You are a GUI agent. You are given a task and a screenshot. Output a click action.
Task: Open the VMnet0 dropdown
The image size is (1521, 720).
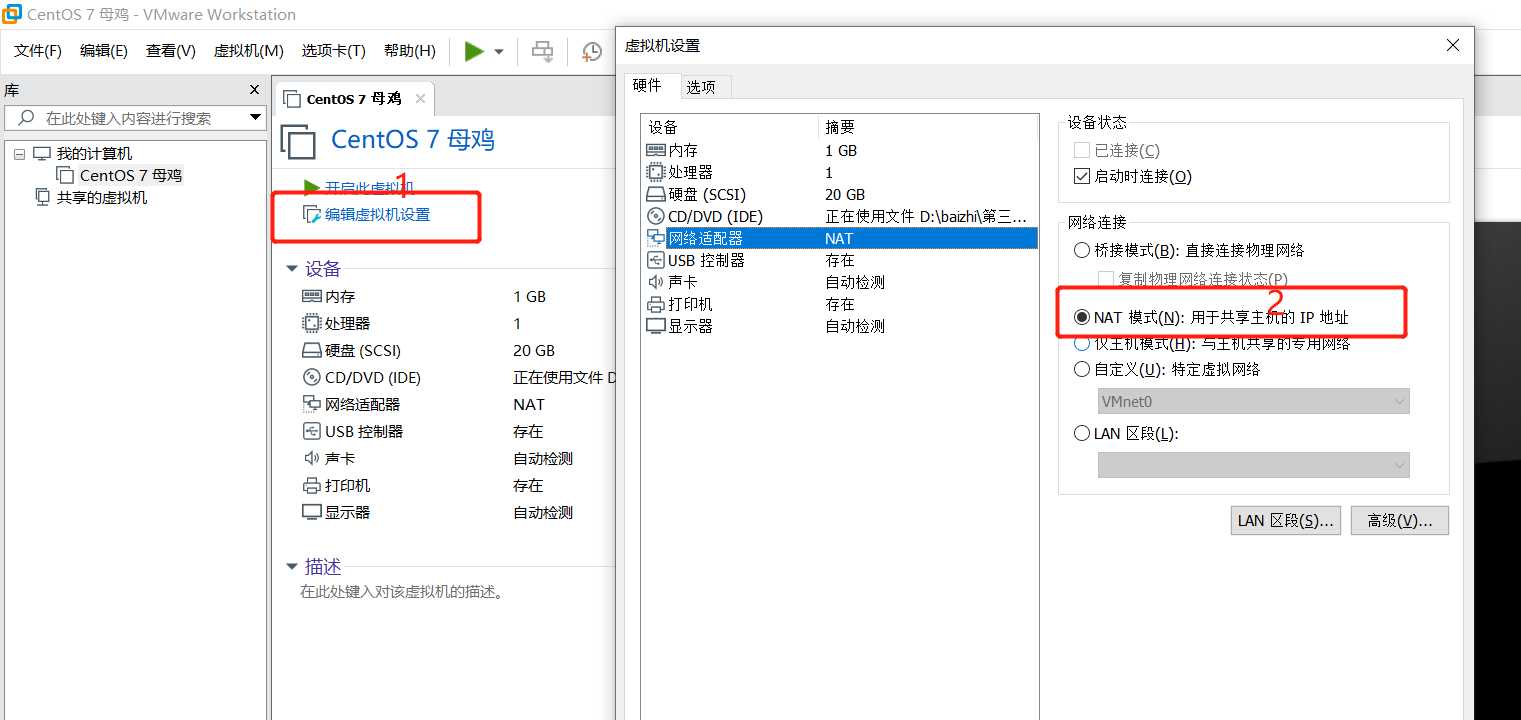(1253, 401)
